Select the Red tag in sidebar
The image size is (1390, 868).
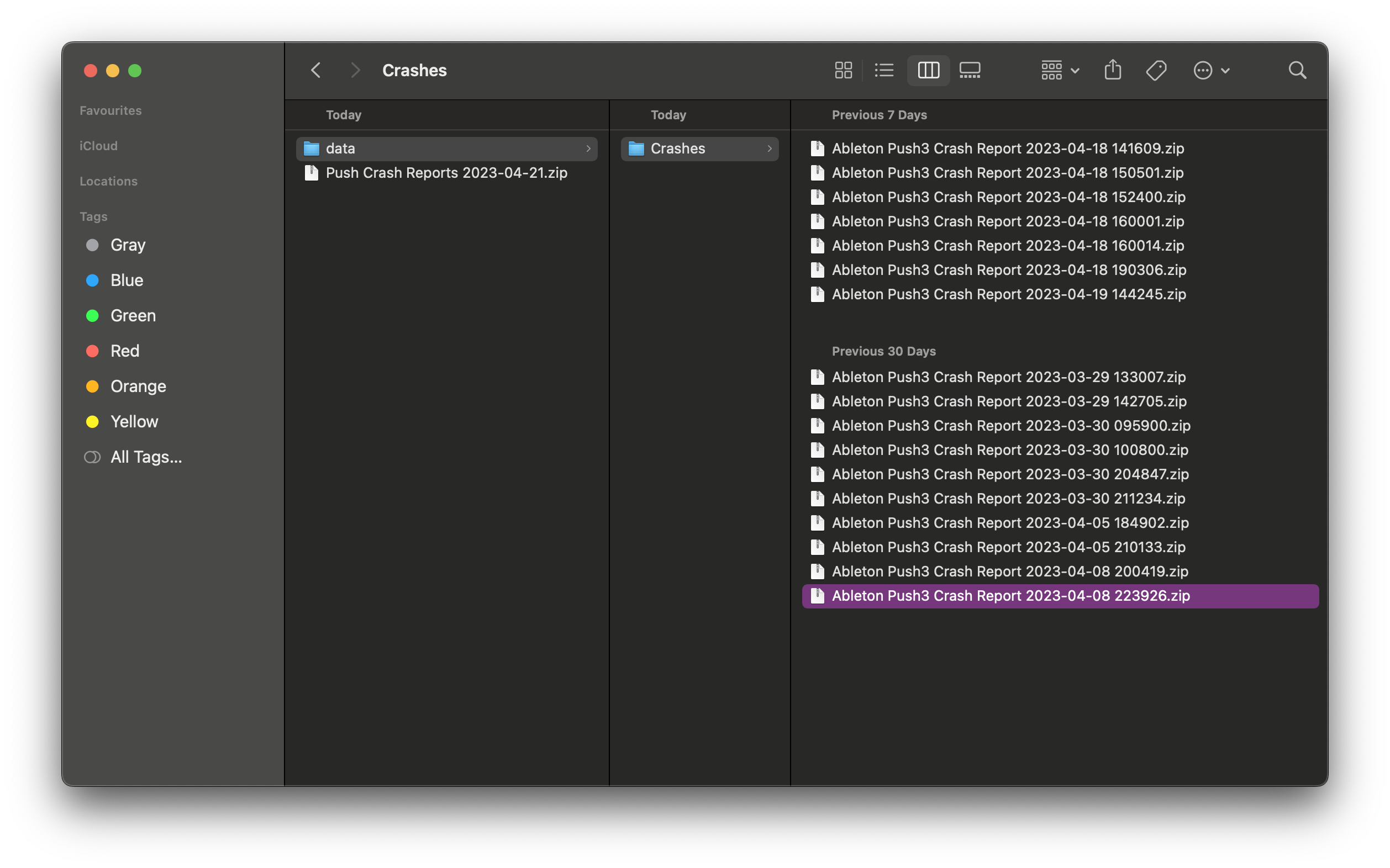[x=125, y=351]
